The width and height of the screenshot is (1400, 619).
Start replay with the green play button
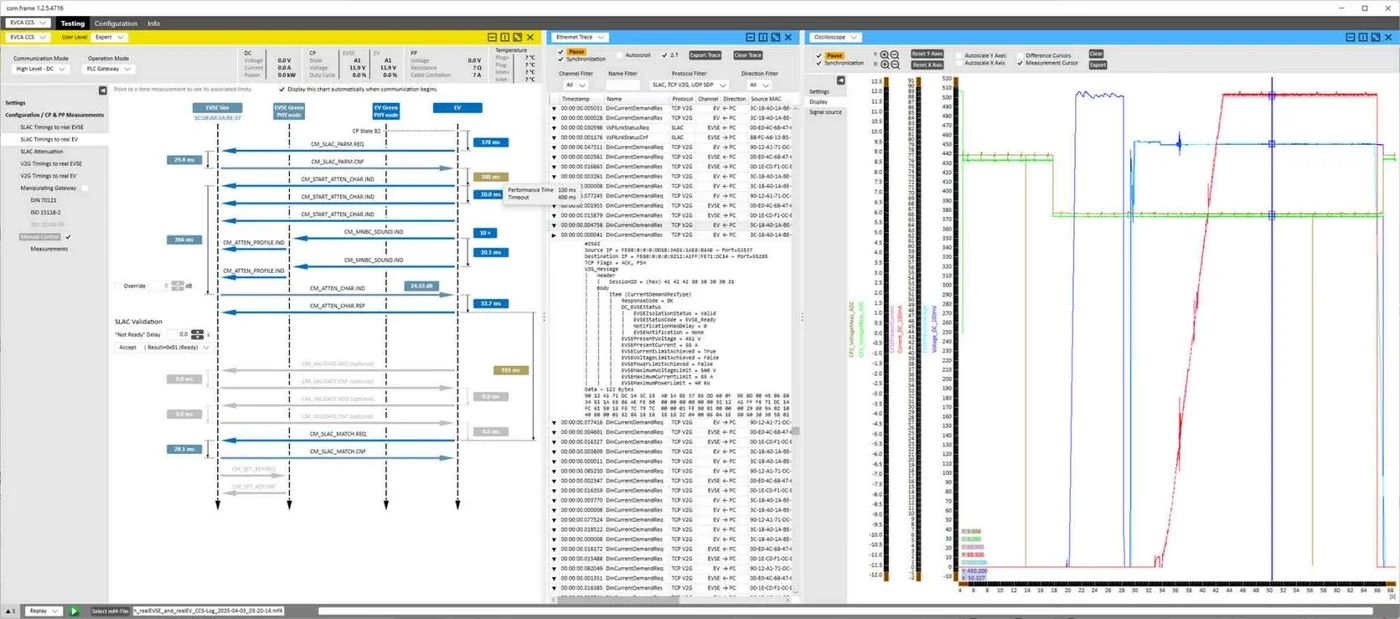point(74,610)
